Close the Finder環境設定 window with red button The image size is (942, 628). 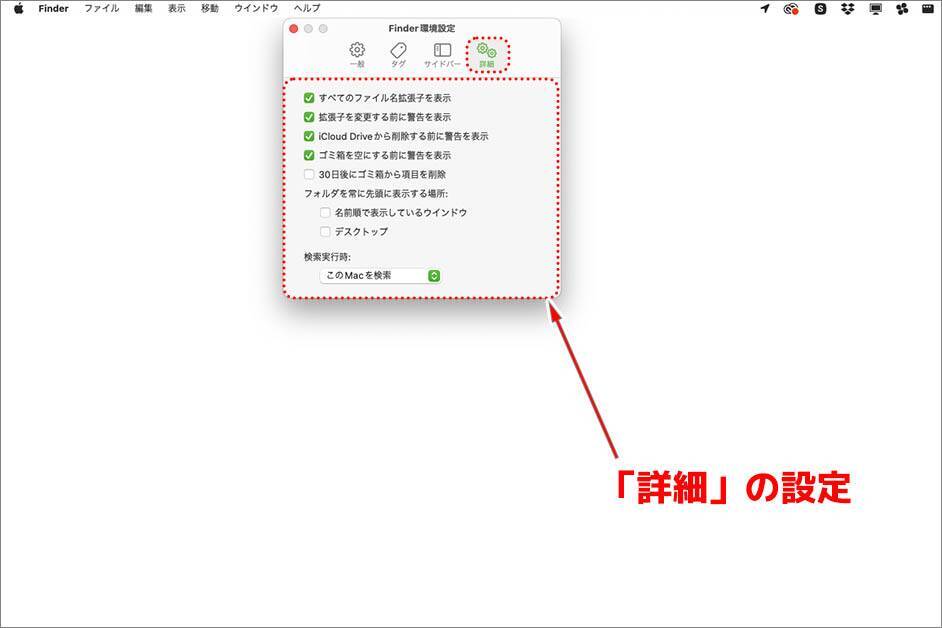(x=294, y=29)
